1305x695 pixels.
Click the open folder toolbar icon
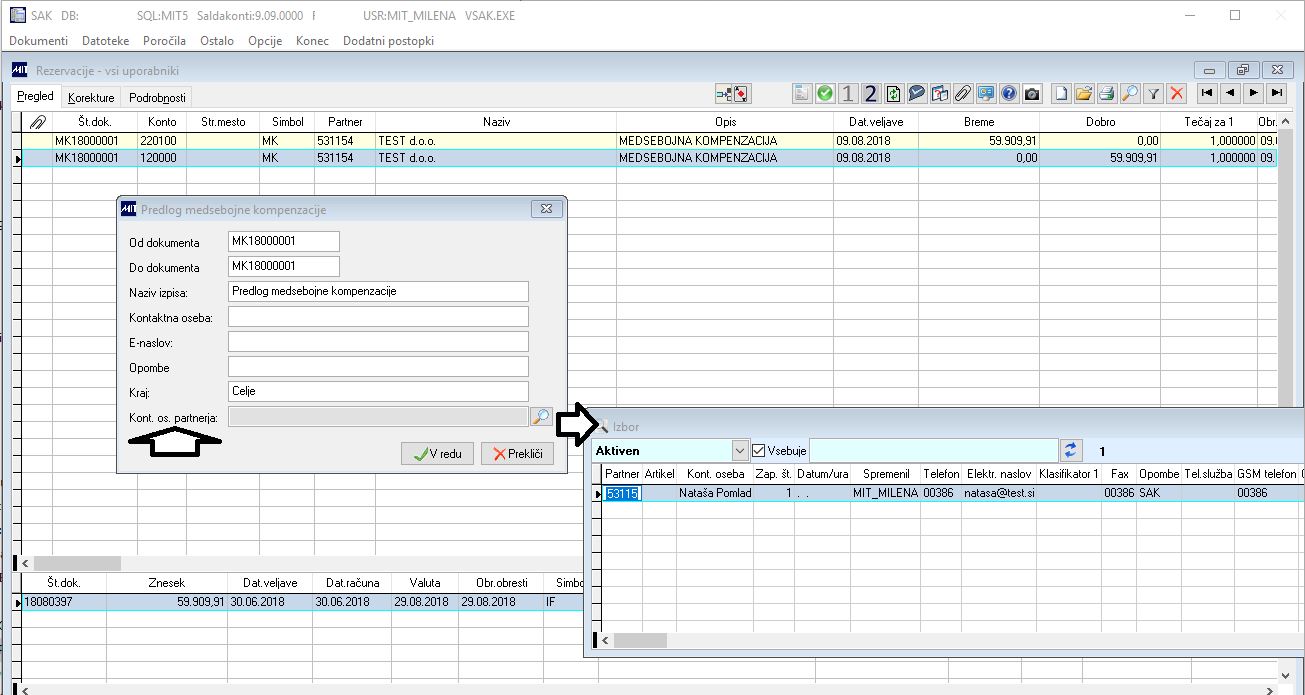(1084, 93)
